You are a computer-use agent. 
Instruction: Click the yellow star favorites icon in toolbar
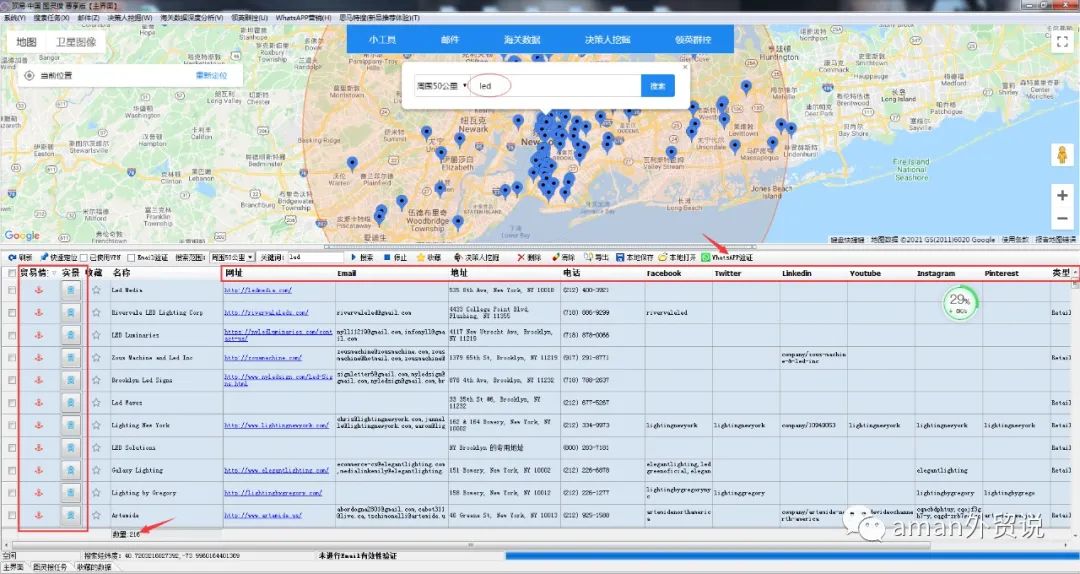(x=420, y=257)
